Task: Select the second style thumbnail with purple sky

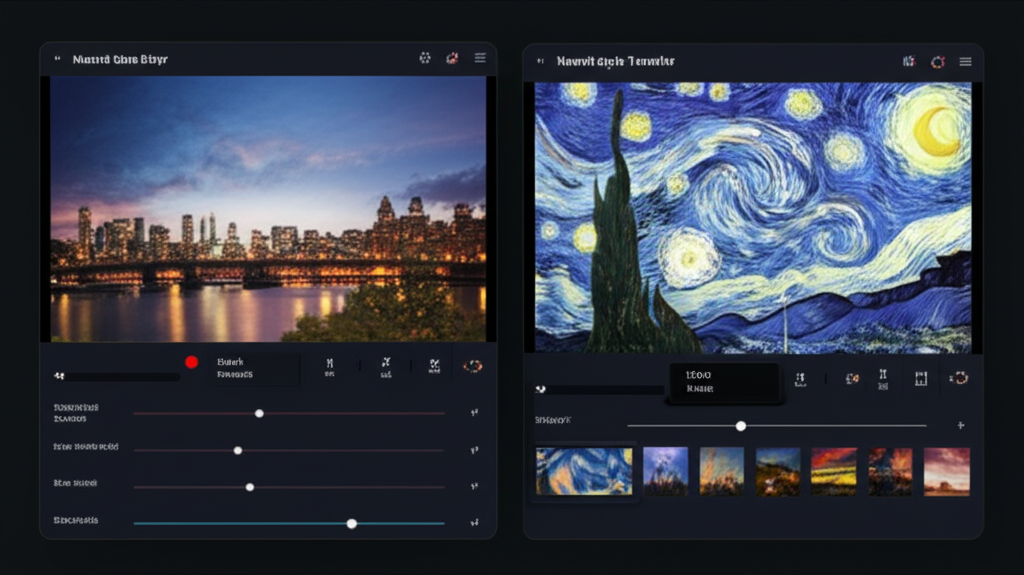Action: (665, 471)
